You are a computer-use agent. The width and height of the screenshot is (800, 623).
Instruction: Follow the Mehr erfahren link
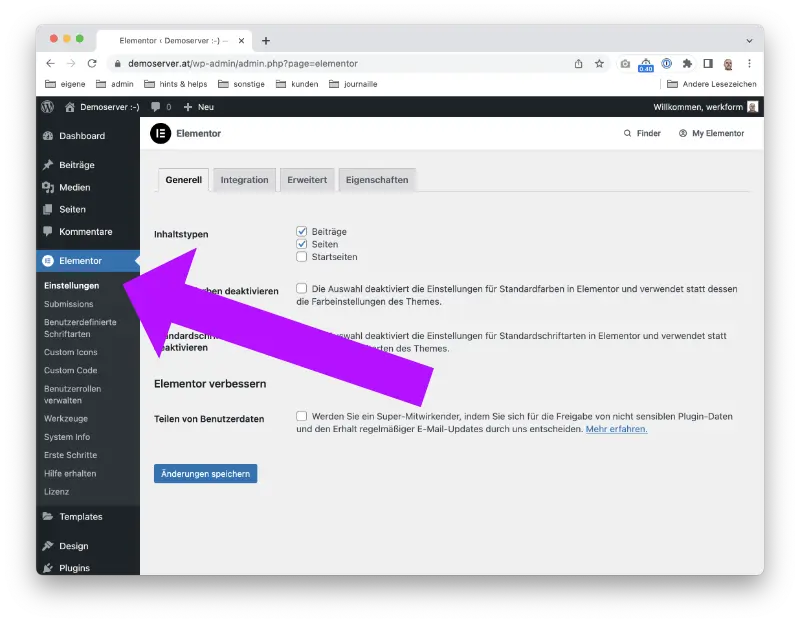pos(616,429)
